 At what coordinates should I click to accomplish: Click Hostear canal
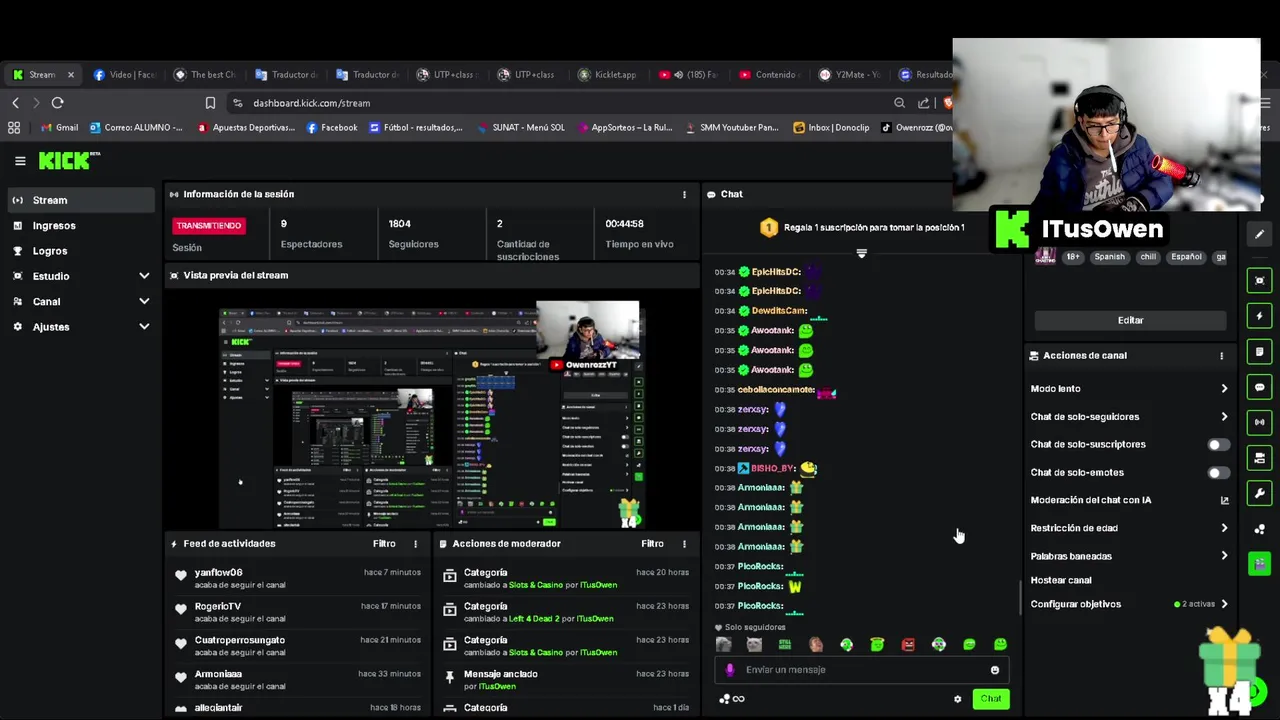tap(1061, 580)
